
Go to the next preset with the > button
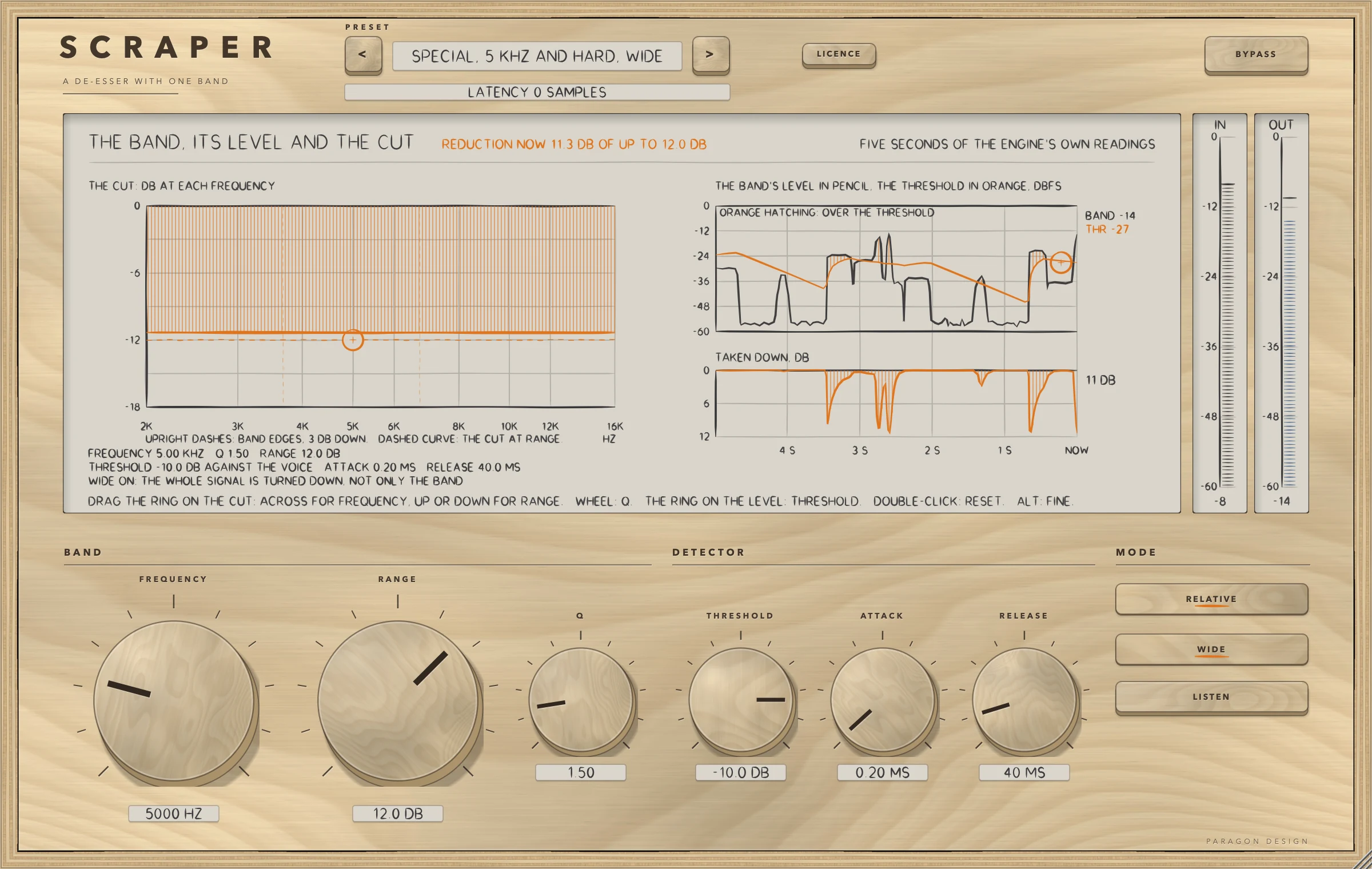coord(711,55)
